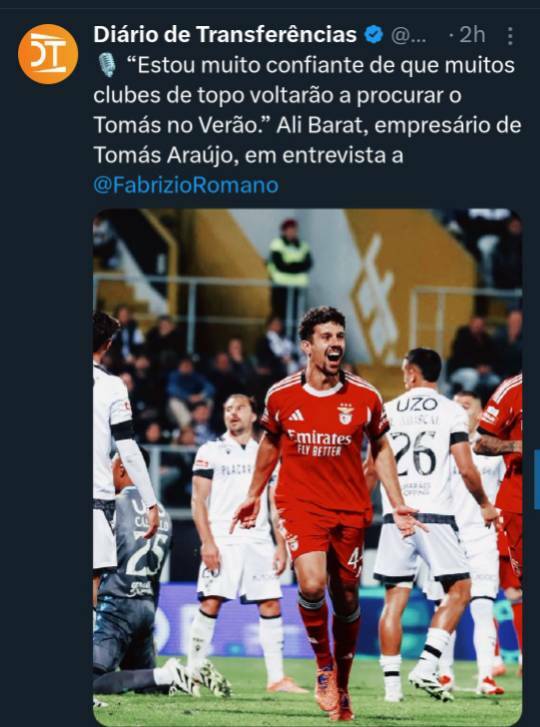Open the Diário de Transferências profile avatar

click(48, 54)
